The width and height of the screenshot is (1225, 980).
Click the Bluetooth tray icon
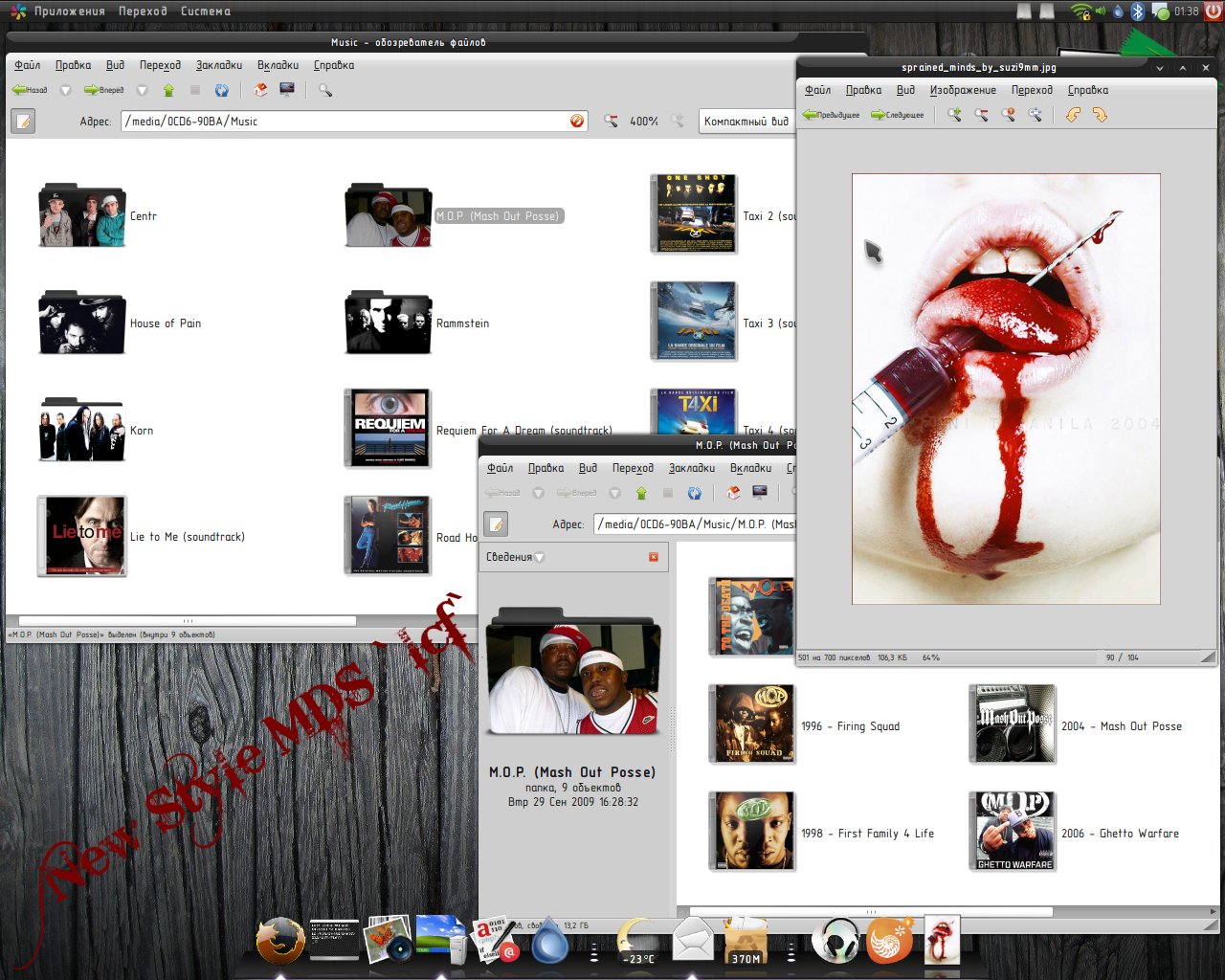(x=1138, y=11)
